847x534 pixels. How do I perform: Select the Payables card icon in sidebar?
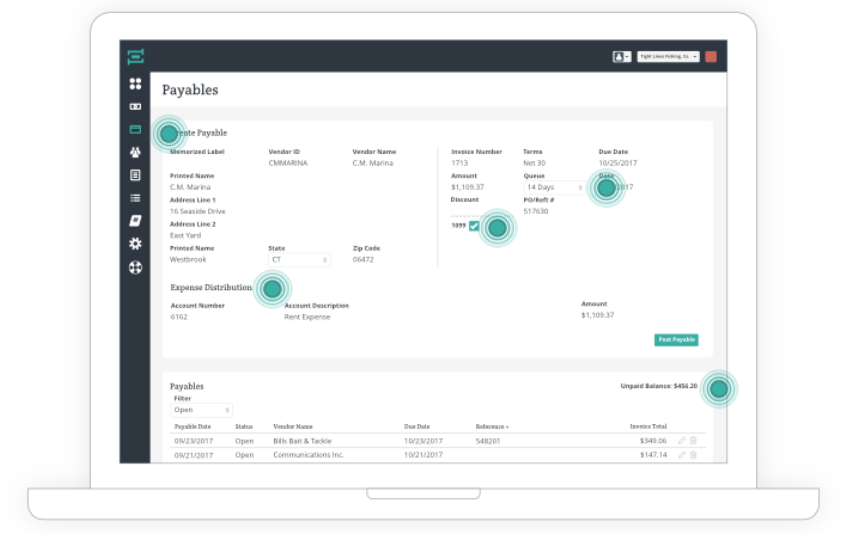[135, 130]
